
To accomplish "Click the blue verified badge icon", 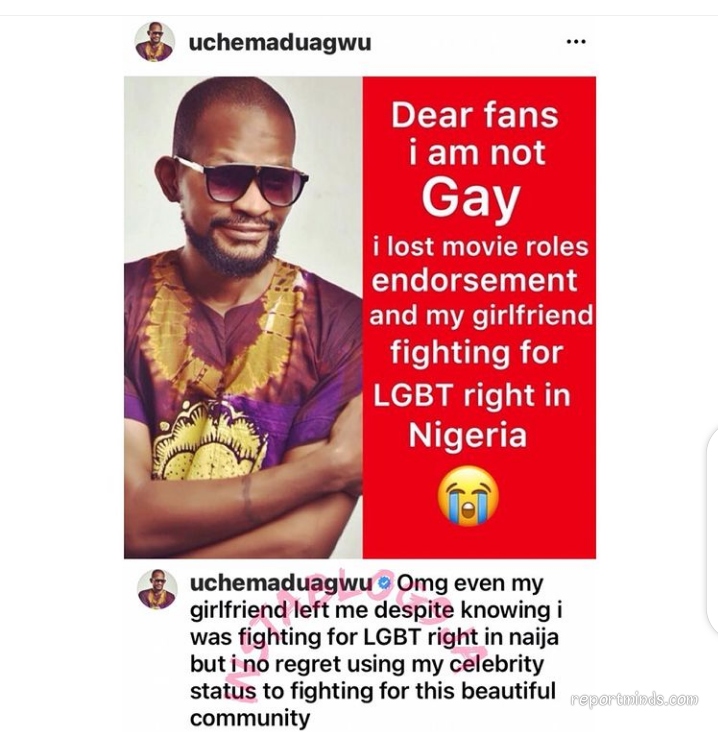I will (384, 584).
